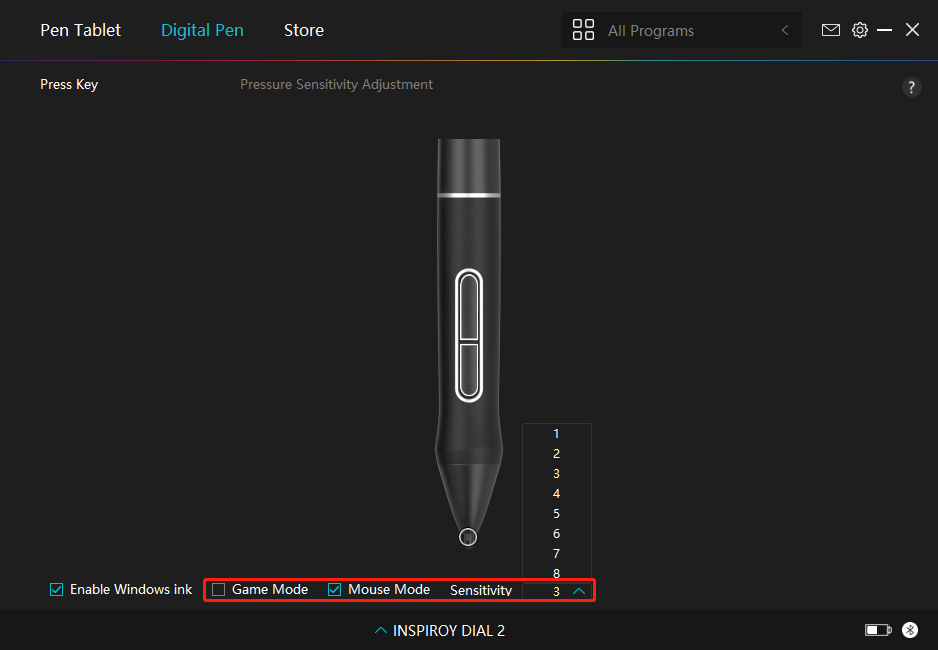Collapse the All Programs arrow chevron
The image size is (938, 650).
pyautogui.click(x=785, y=30)
